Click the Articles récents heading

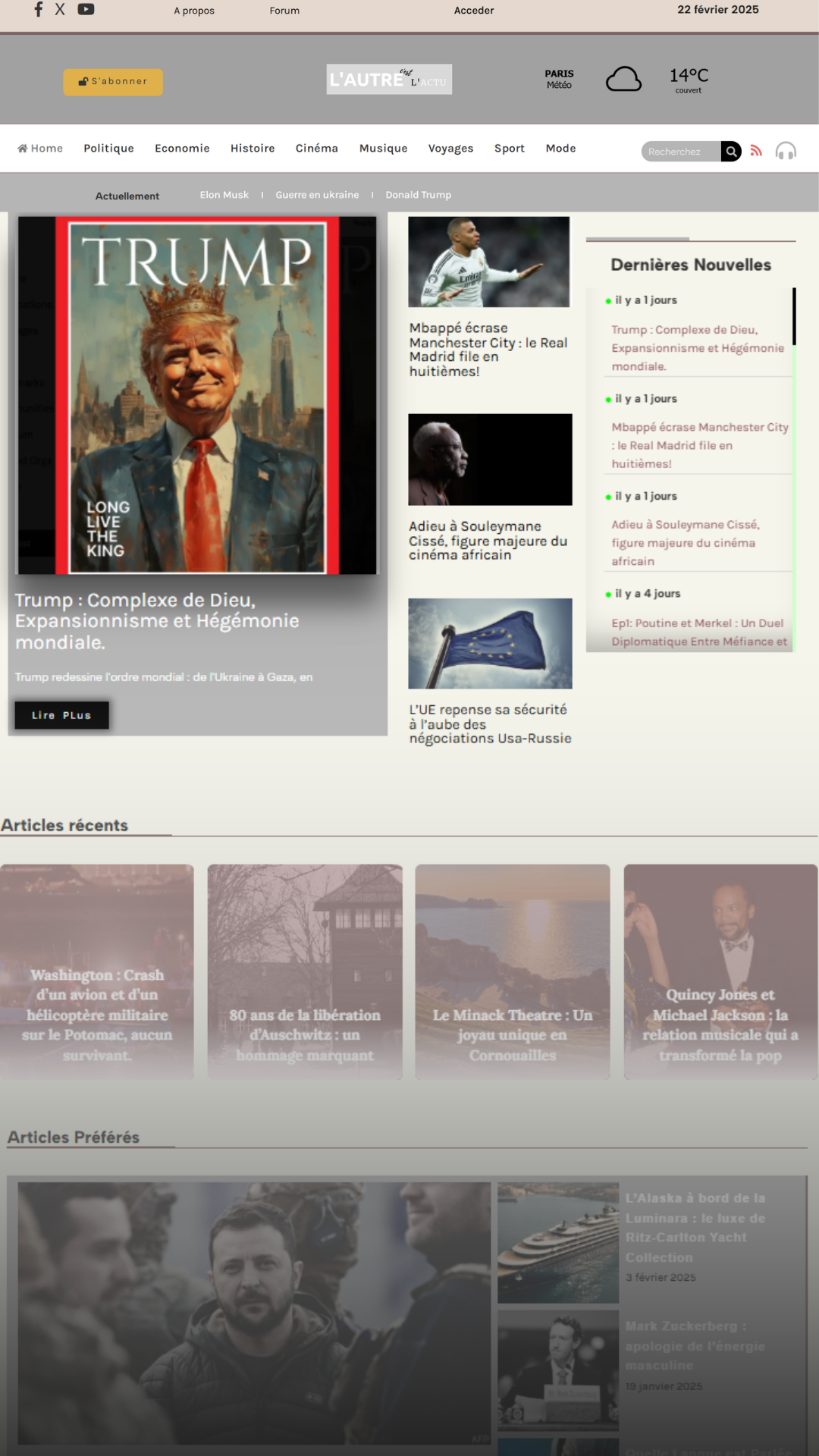[64, 825]
